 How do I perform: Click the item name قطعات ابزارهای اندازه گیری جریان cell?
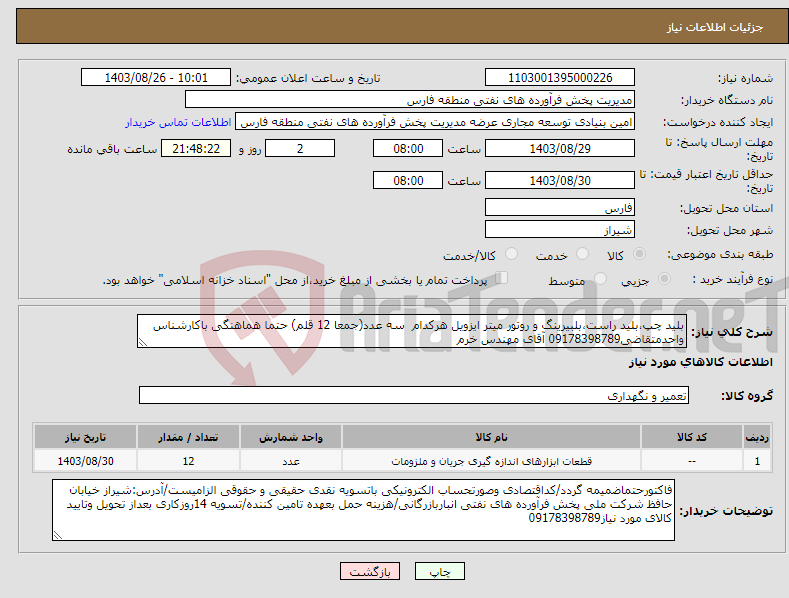tap(492, 461)
